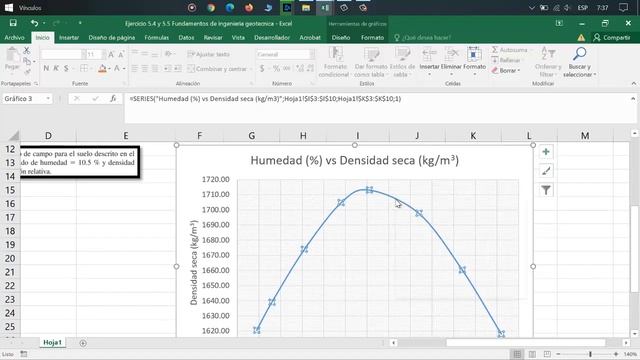Open the Archivo menu
This screenshot has width=640, height=360.
point(14,38)
